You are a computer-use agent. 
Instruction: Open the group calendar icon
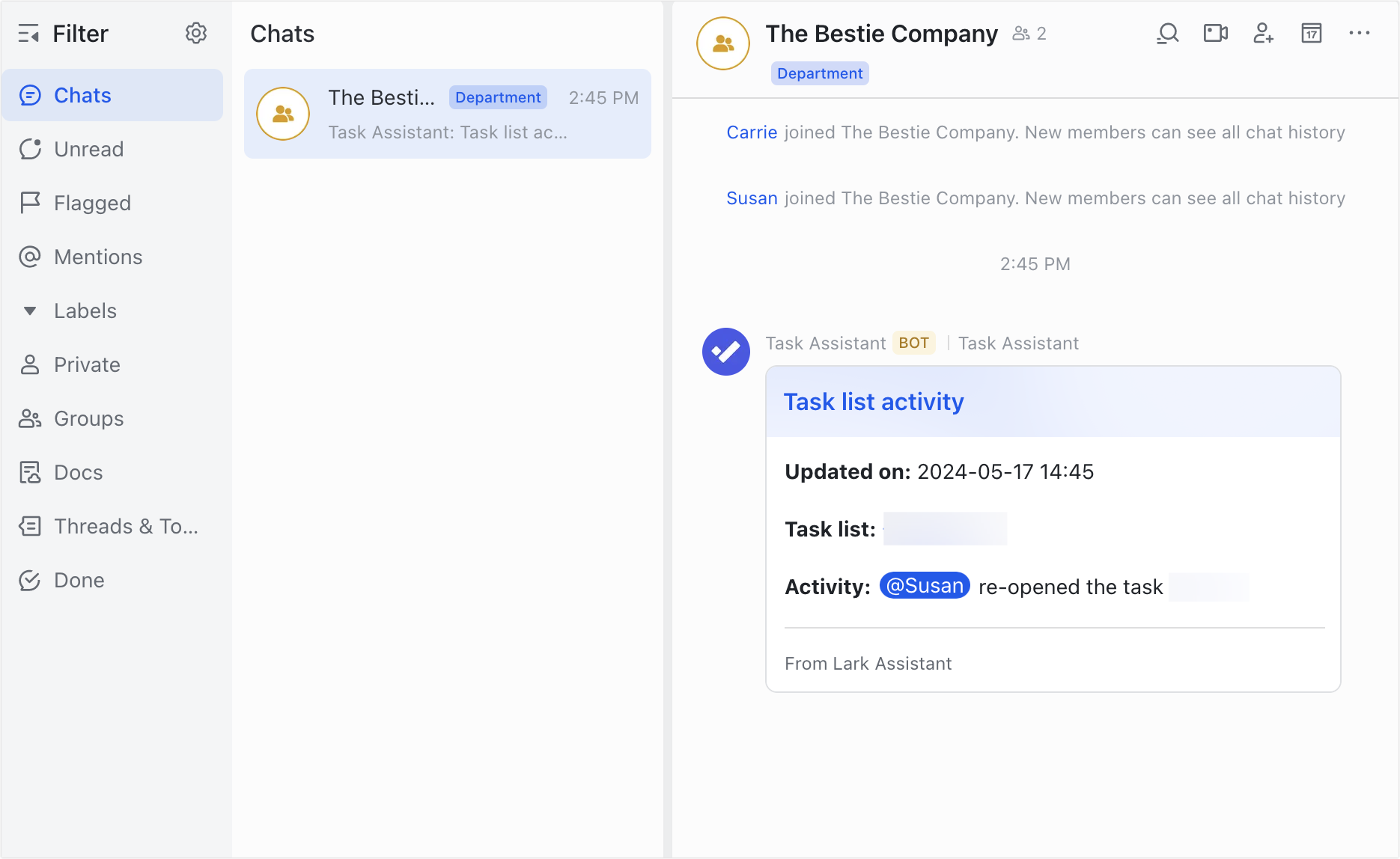pos(1311,33)
